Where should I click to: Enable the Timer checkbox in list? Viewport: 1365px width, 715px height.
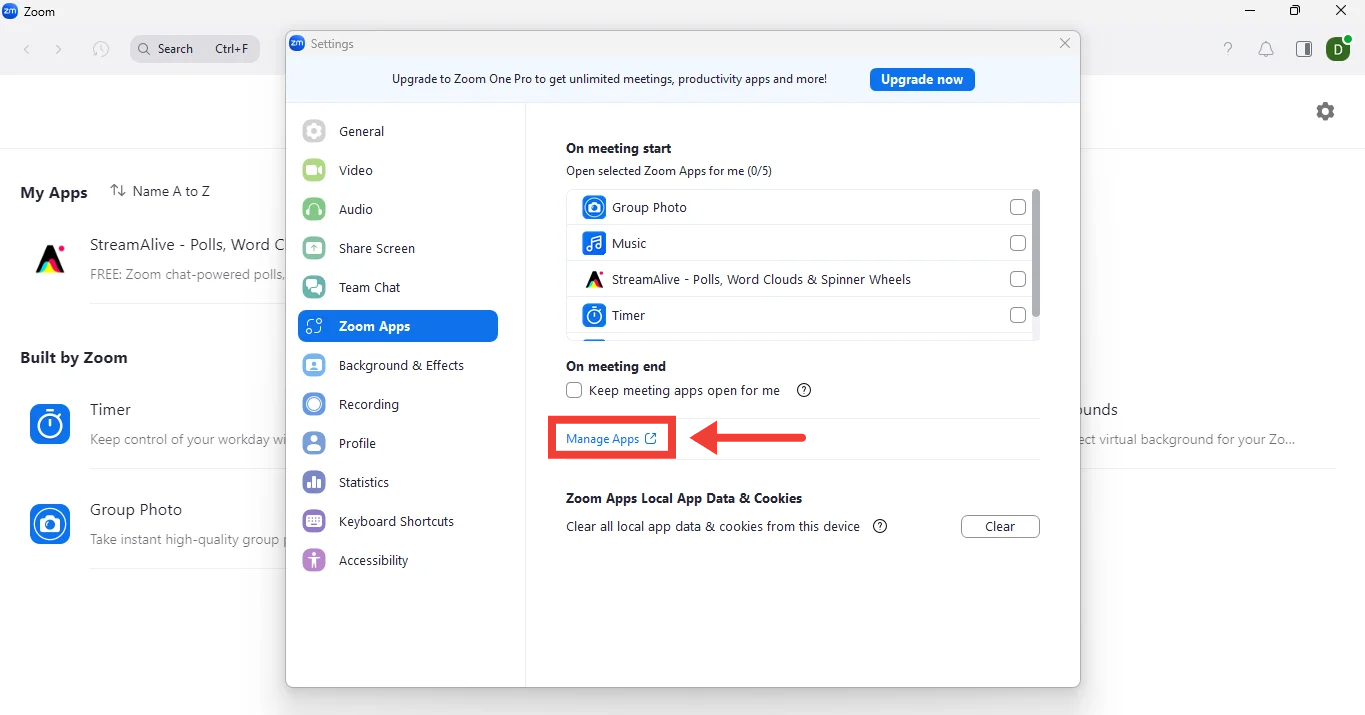coord(1018,315)
